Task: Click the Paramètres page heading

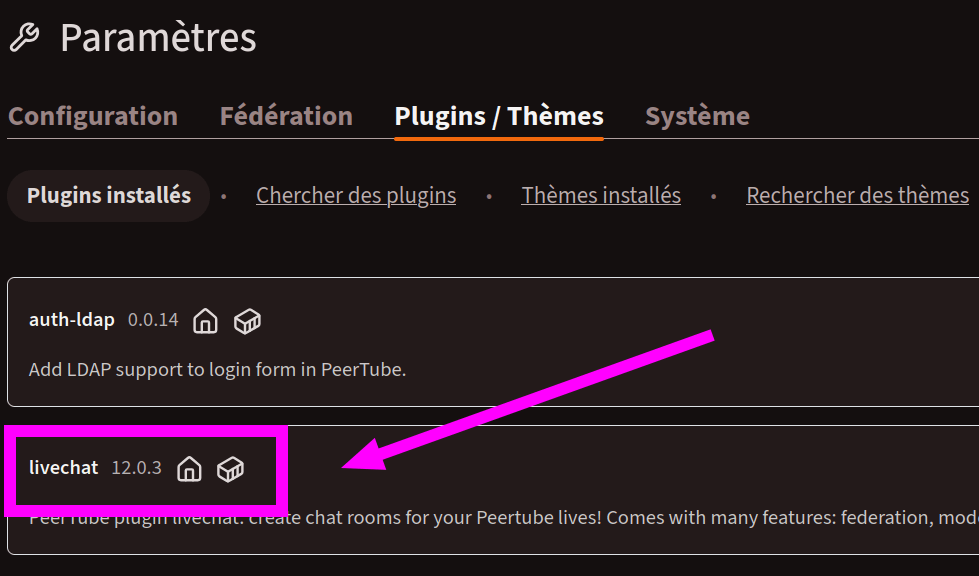Action: [158, 38]
